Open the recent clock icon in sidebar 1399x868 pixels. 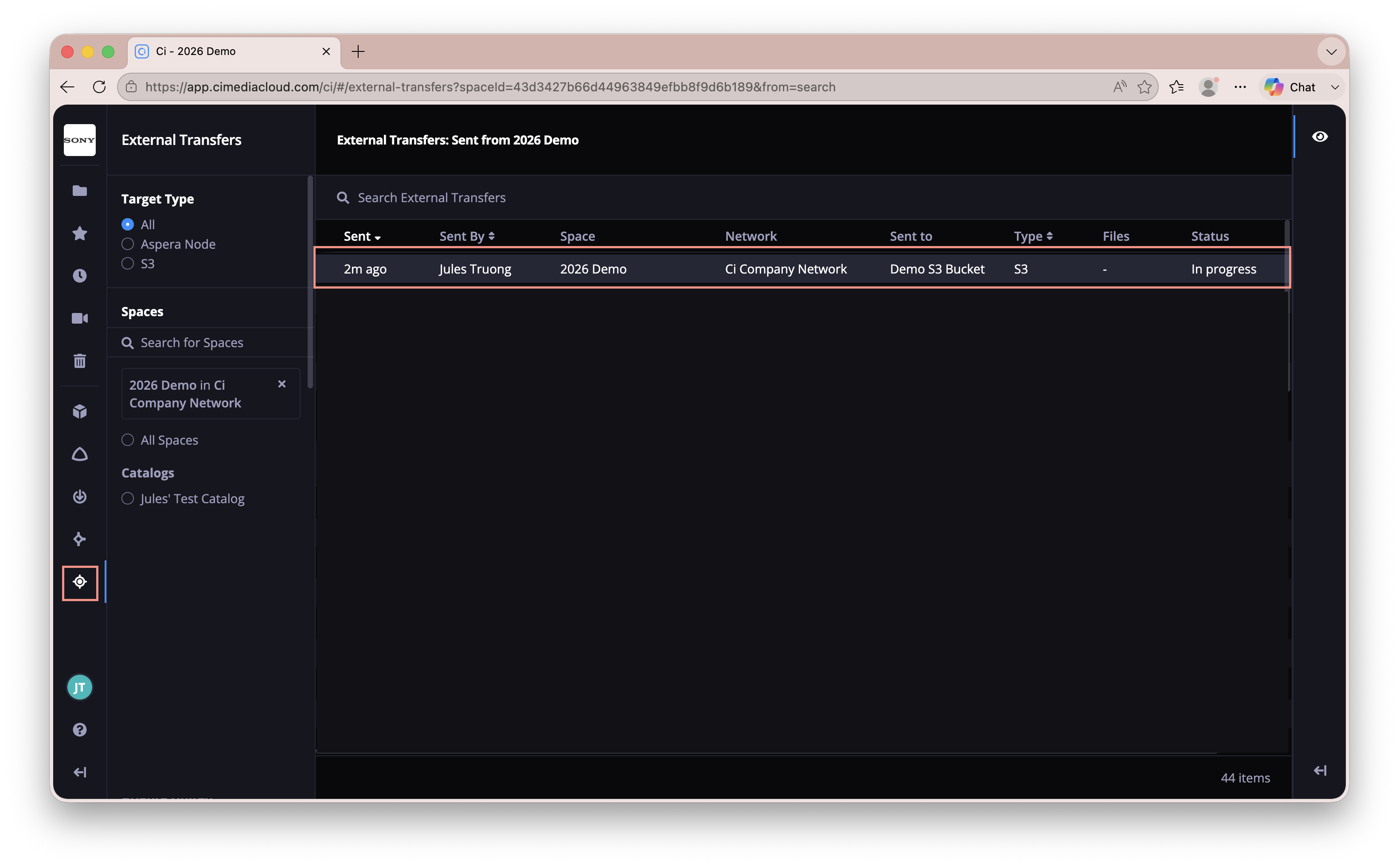[x=79, y=276]
